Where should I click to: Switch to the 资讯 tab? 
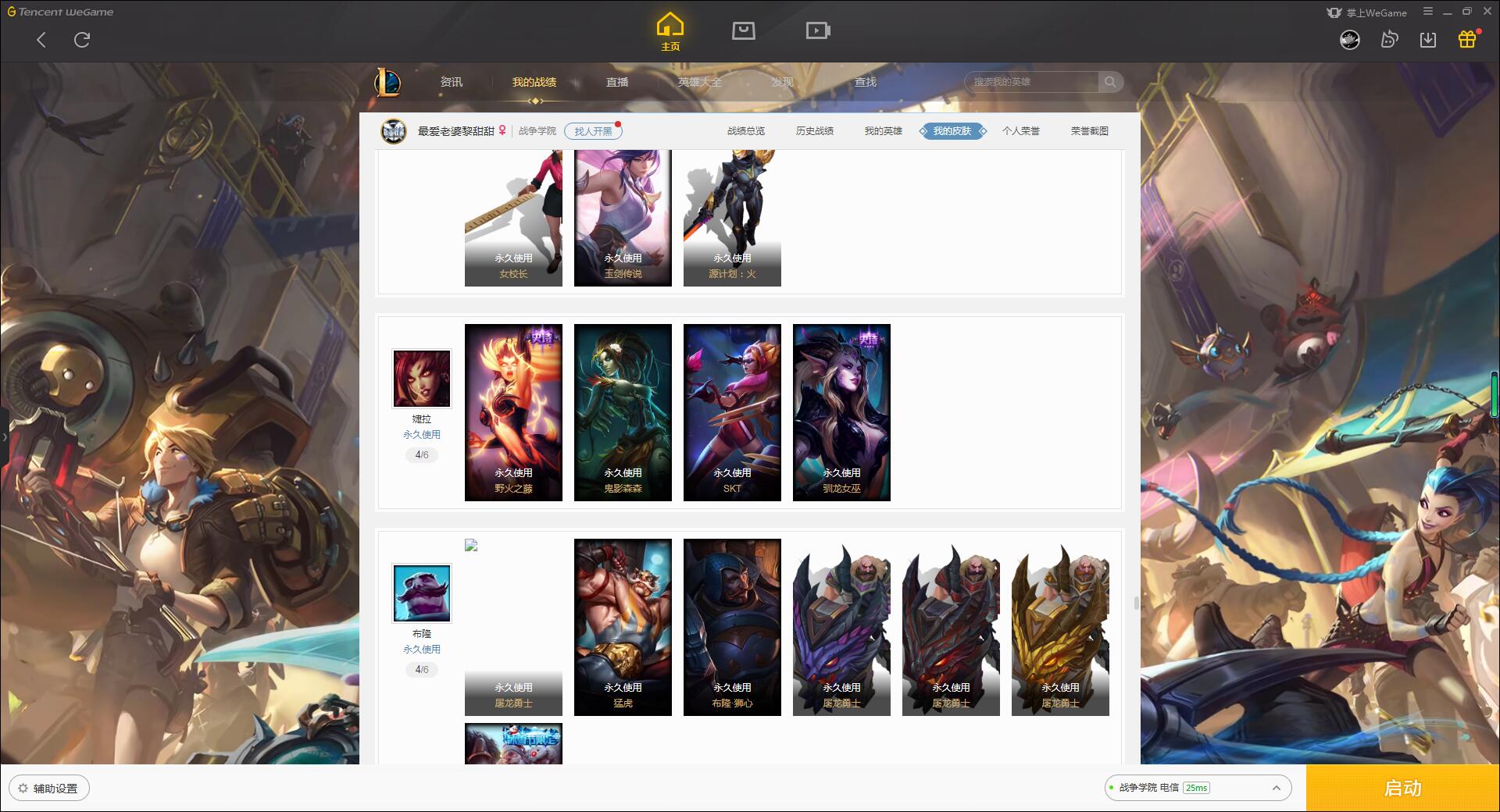pyautogui.click(x=452, y=82)
